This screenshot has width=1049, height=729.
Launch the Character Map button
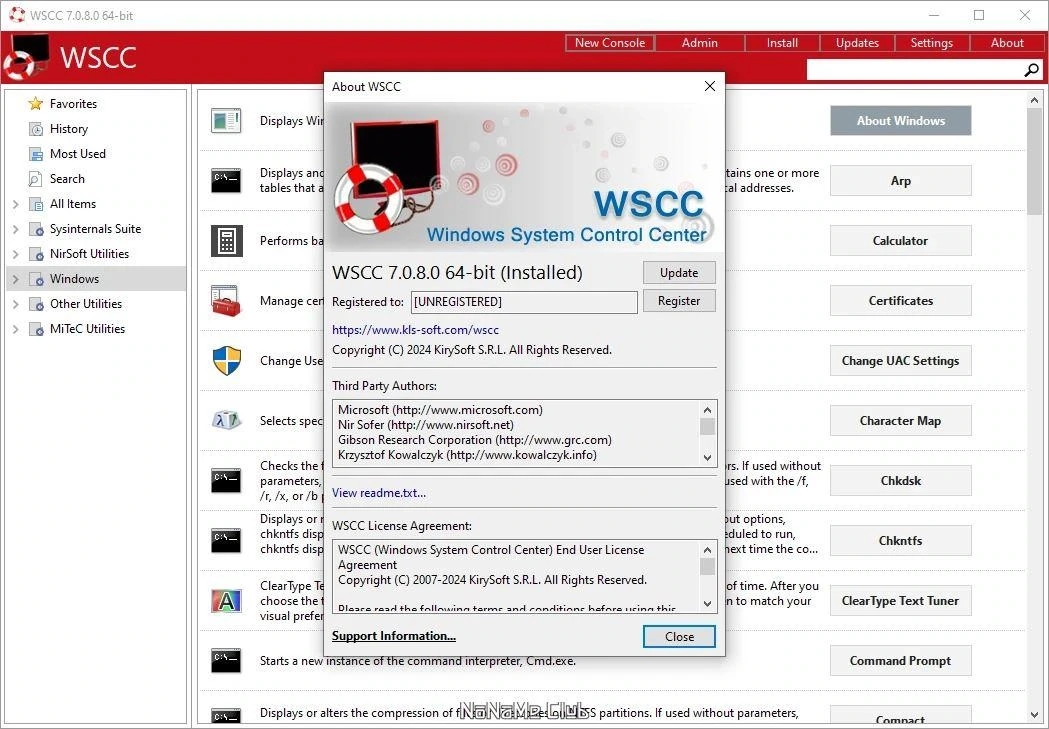[x=900, y=421]
